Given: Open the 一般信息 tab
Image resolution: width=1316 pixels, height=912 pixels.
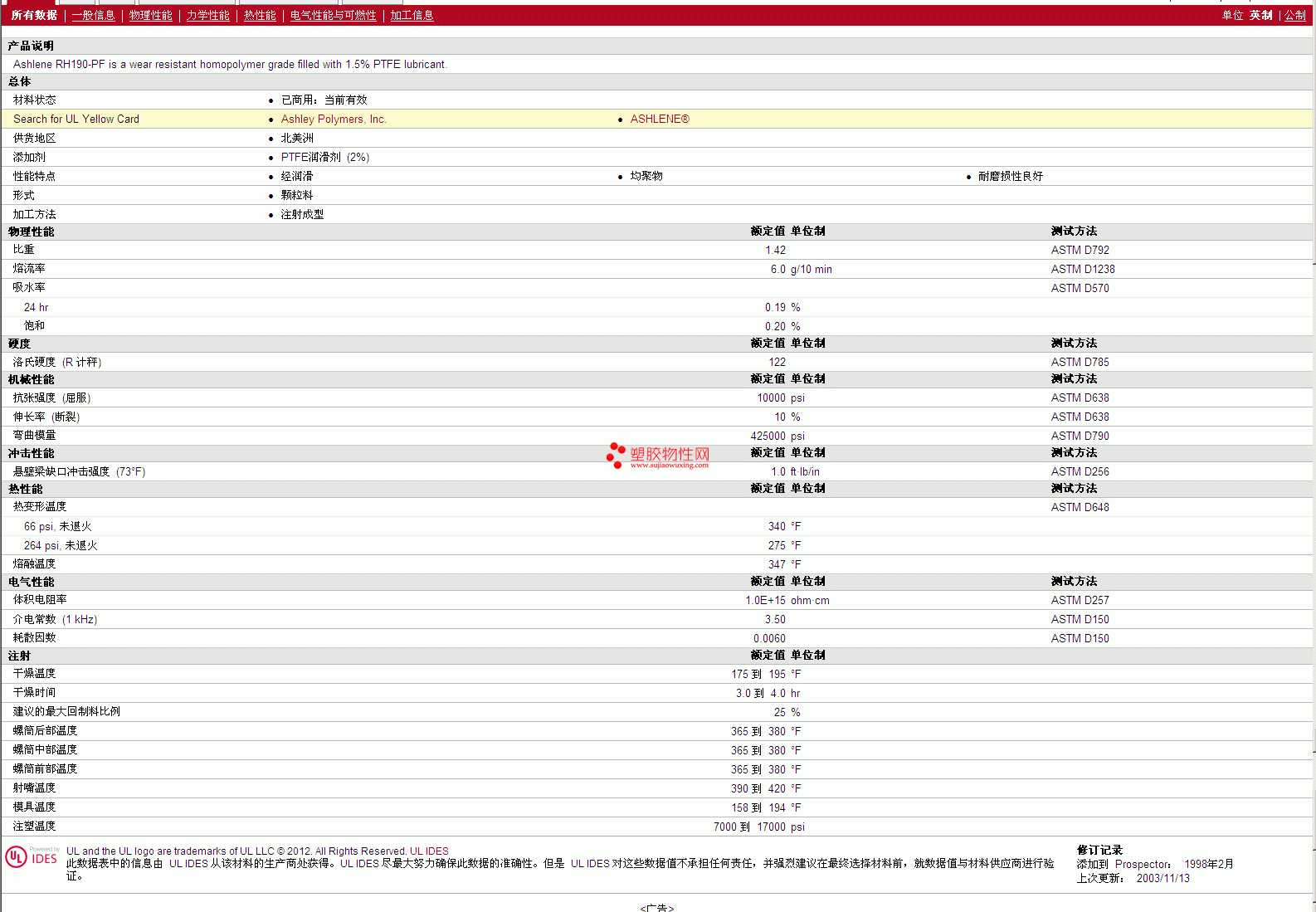Looking at the screenshot, I should click(94, 15).
